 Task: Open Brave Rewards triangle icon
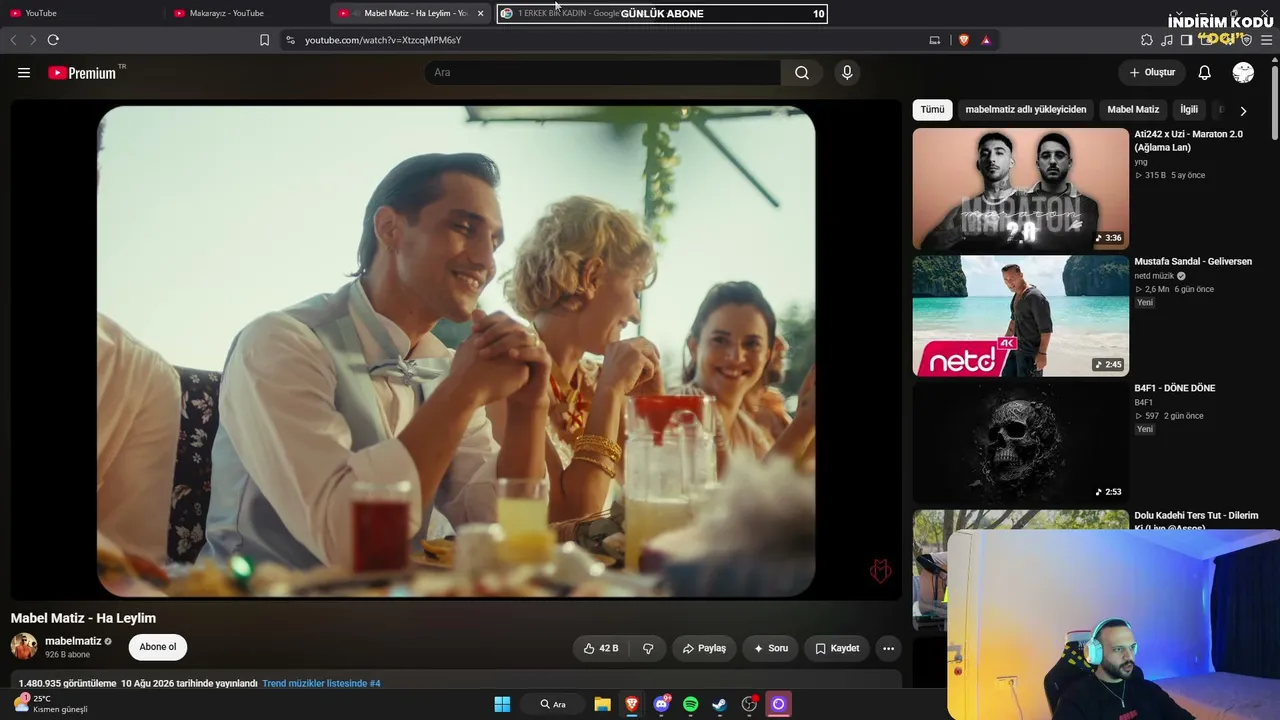pos(986,40)
